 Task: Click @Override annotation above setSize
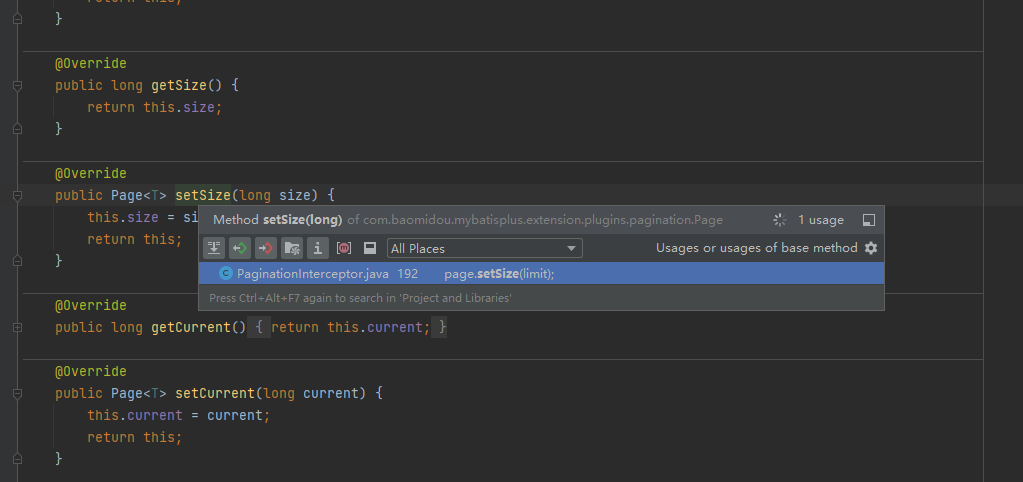pos(91,173)
